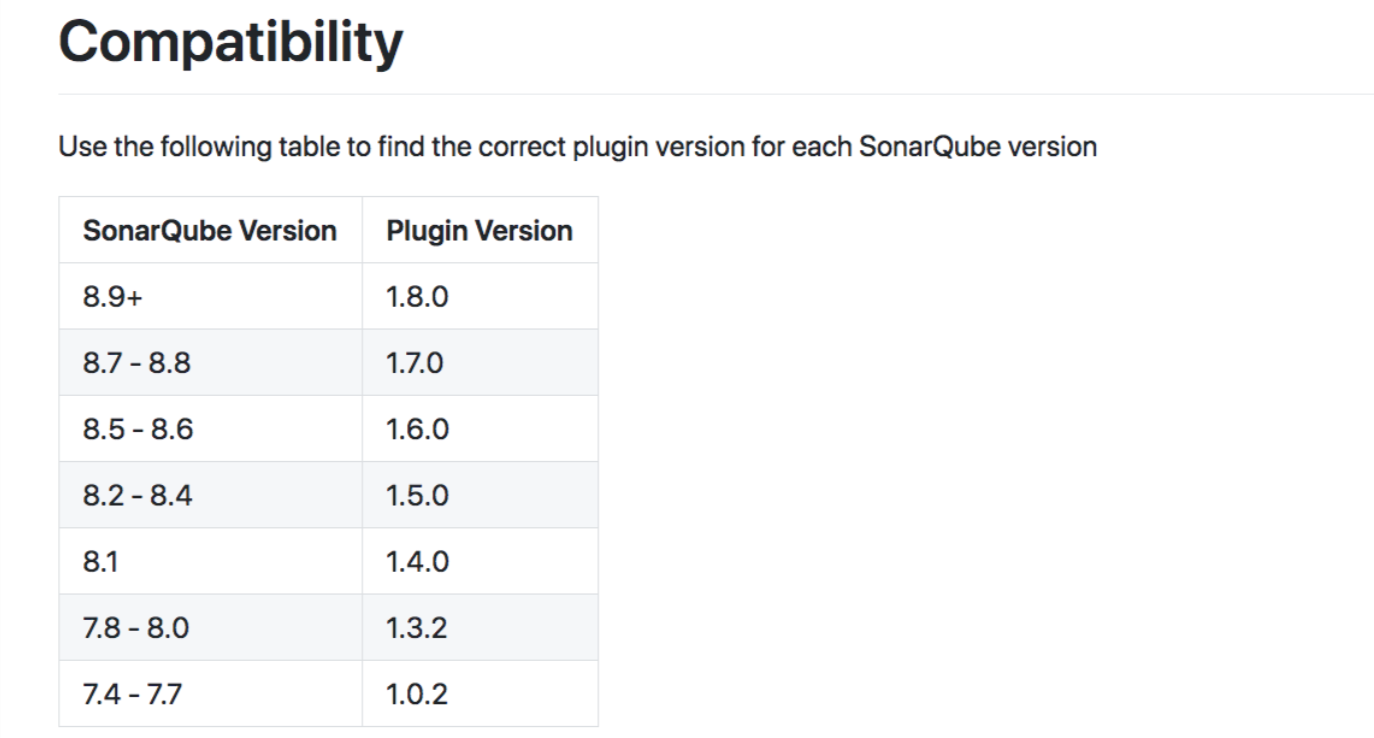Select the SonarQube Version column header
Viewport: 1374px width, 738px height.
(210, 230)
